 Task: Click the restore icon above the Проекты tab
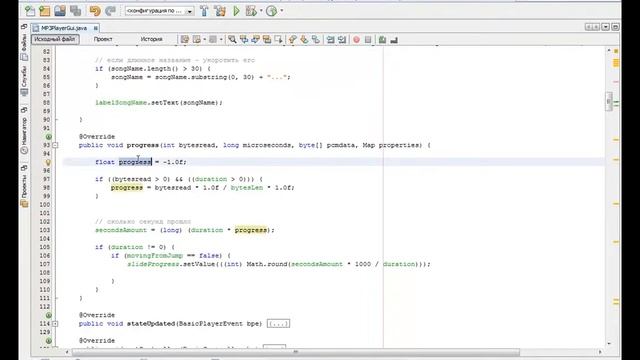(x=24, y=168)
